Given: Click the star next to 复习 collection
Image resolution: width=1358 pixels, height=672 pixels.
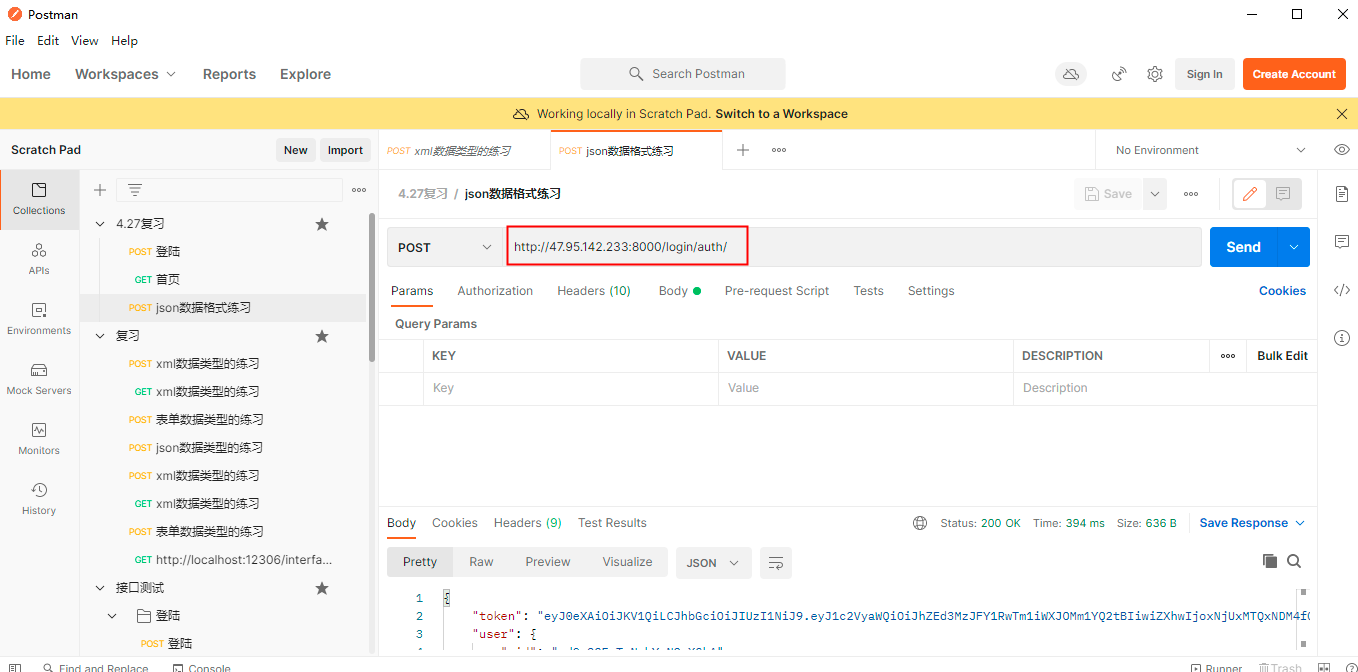Looking at the screenshot, I should point(322,336).
